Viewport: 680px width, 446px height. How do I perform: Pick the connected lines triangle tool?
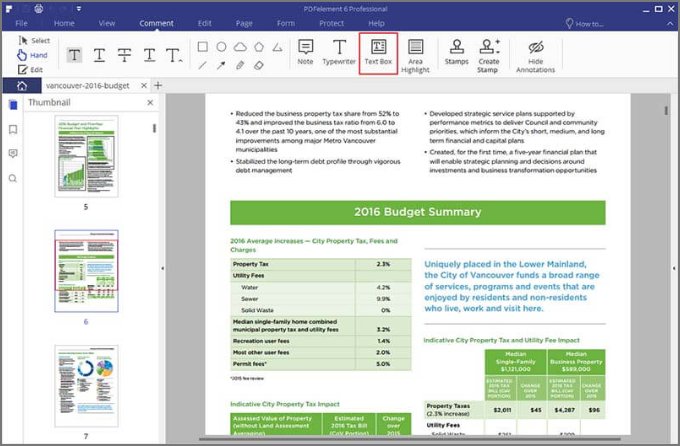tap(278, 46)
